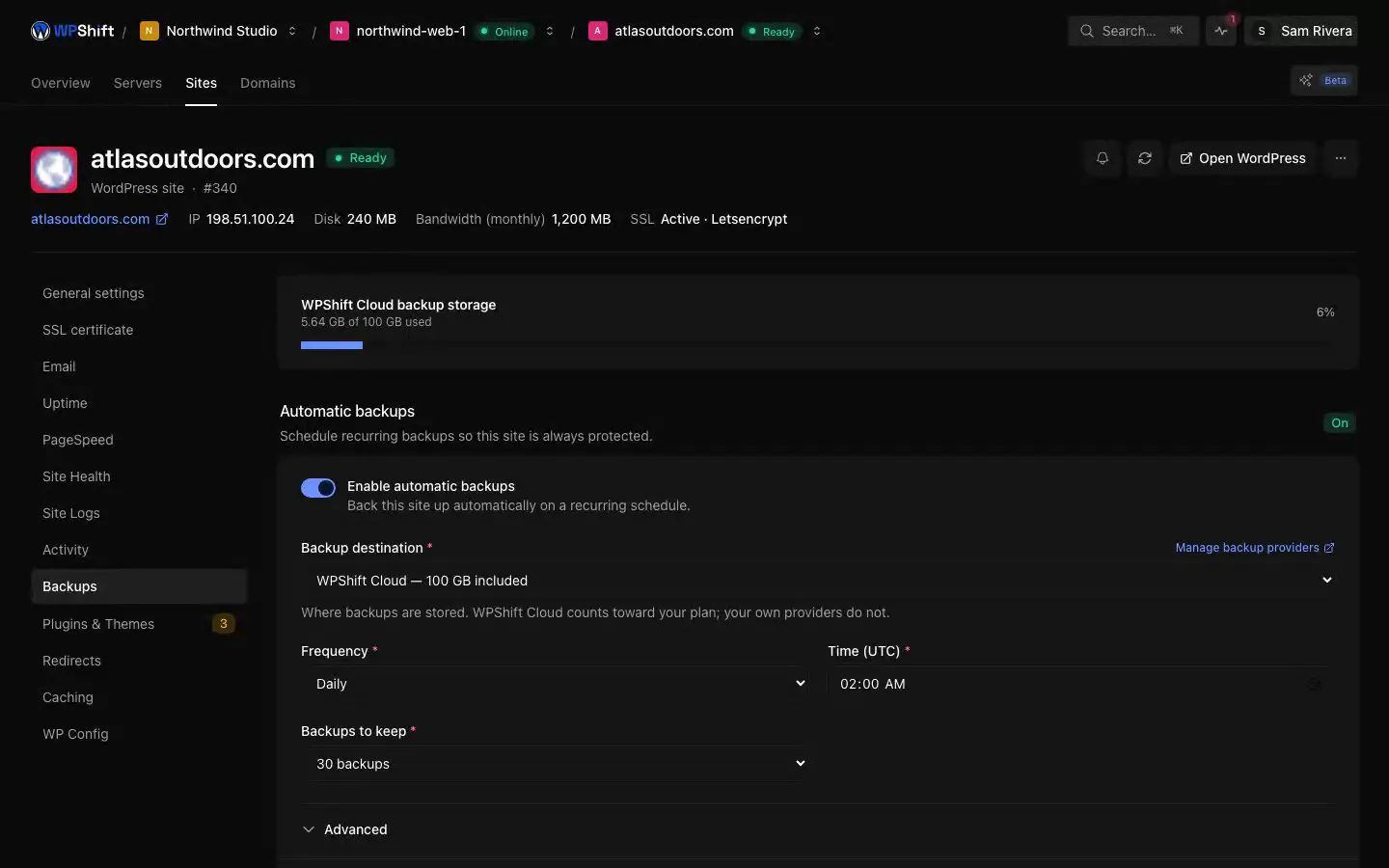Screen dimensions: 1389x868
Task: Open the atlasoutdoors.com site switcher arrows
Action: 817,31
